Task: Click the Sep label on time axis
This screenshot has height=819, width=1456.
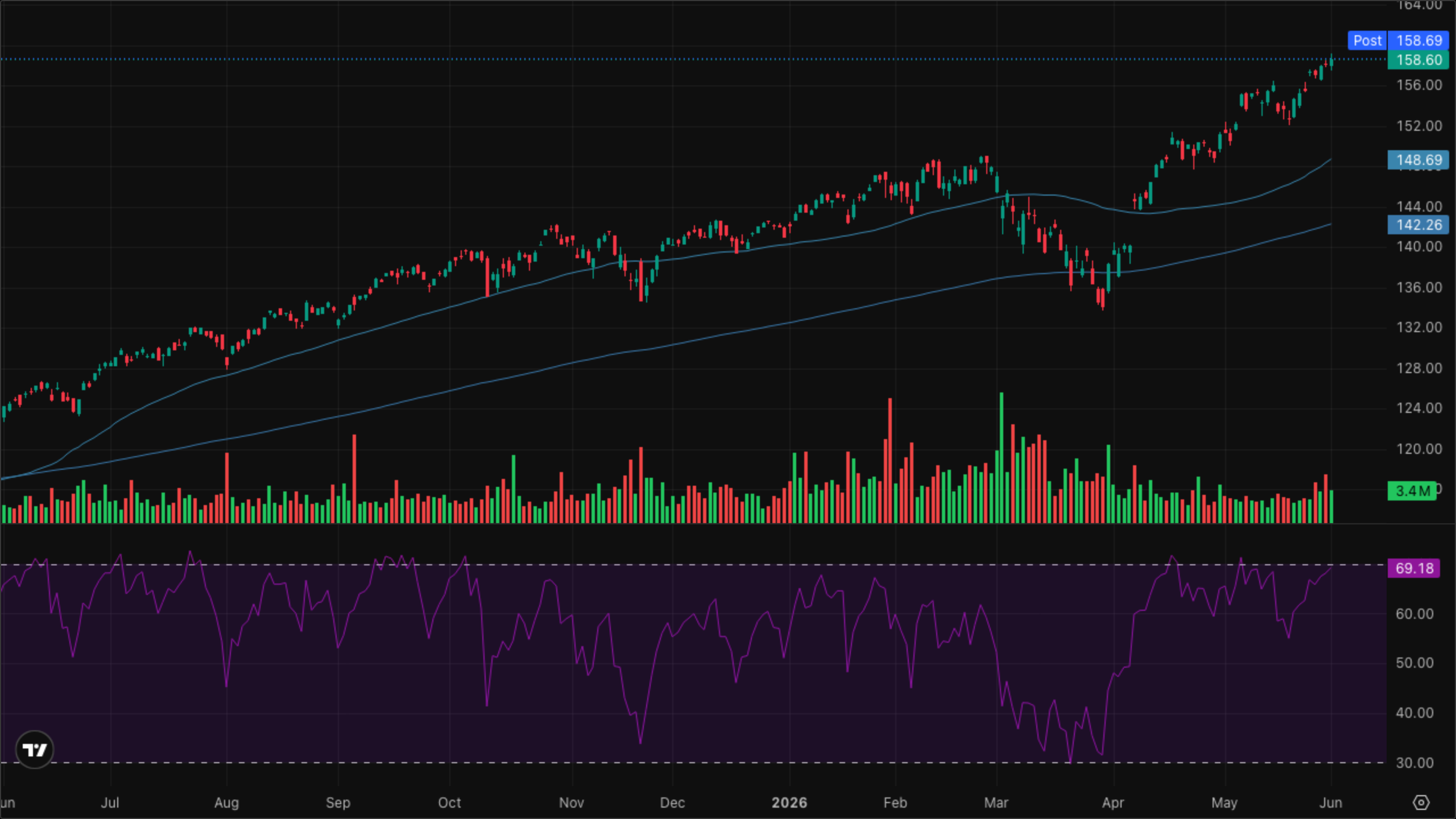Action: pyautogui.click(x=338, y=803)
